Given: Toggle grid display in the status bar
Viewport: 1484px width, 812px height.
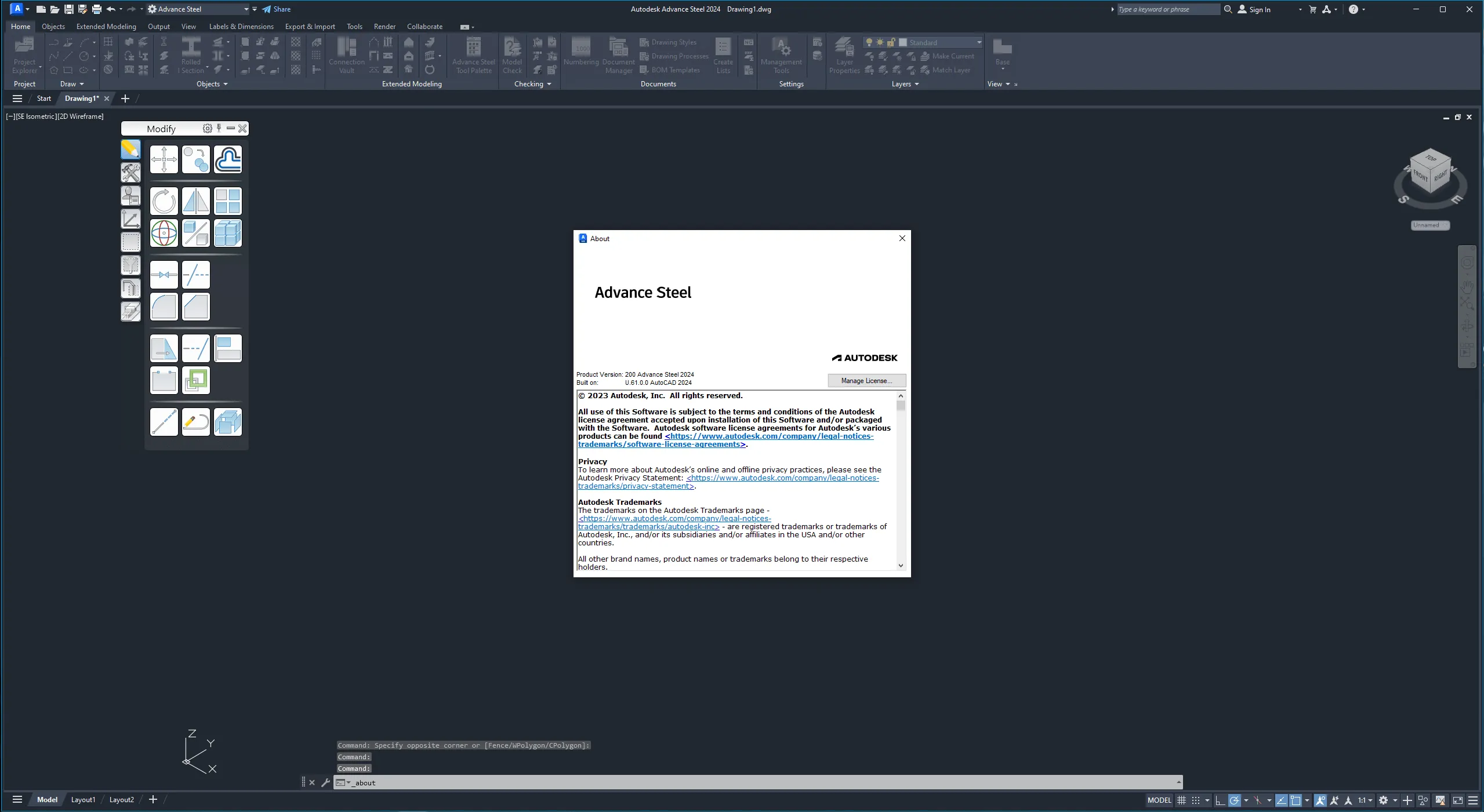Looking at the screenshot, I should pyautogui.click(x=1181, y=800).
